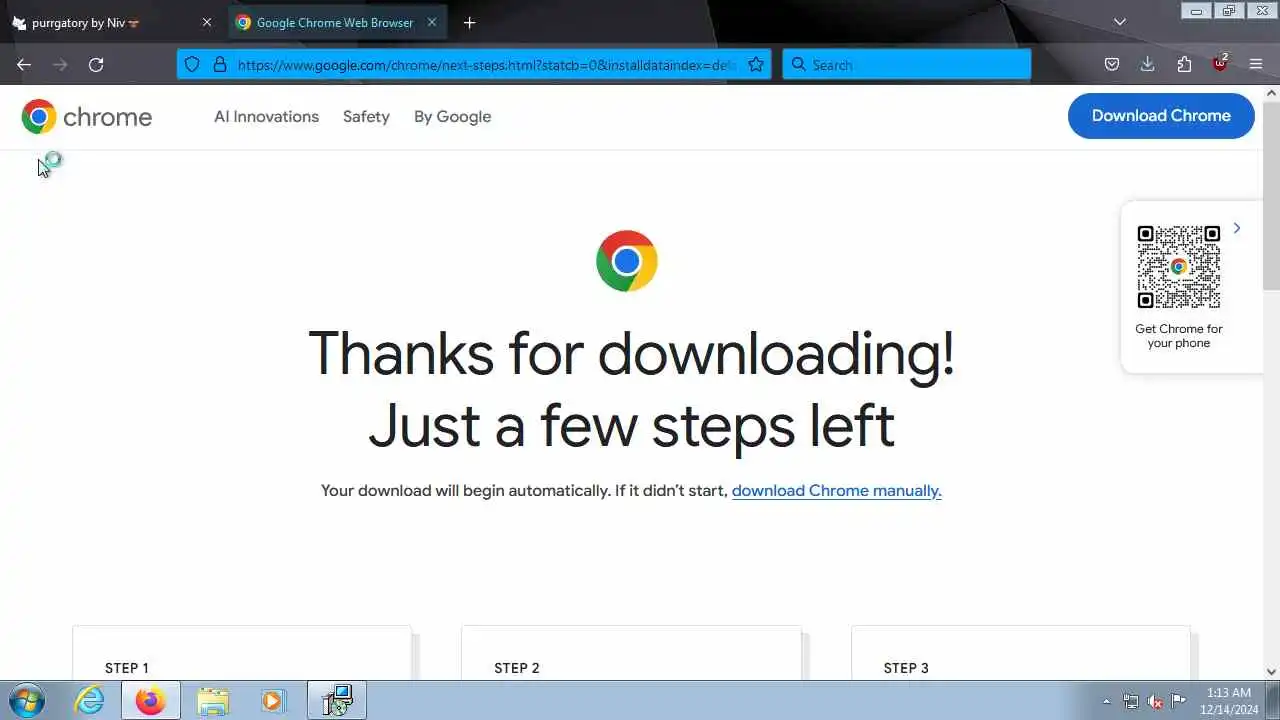
Task: Click the muted volume tray icon
Action: click(x=1155, y=701)
